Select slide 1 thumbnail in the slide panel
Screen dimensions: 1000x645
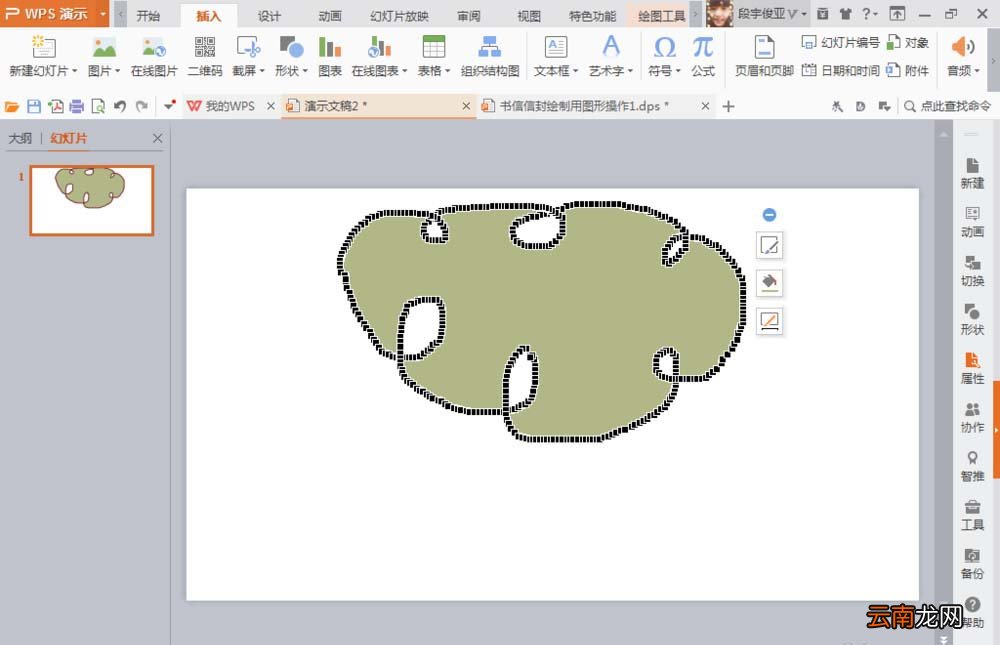[x=92, y=200]
